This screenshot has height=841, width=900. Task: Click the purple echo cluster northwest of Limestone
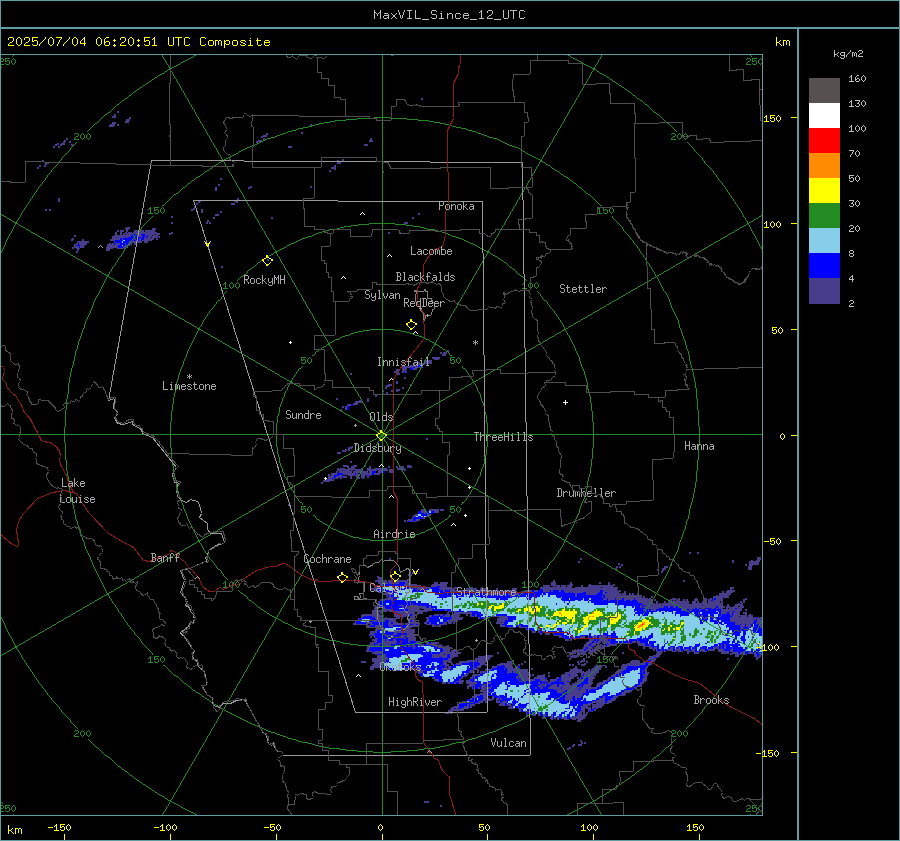[x=133, y=238]
